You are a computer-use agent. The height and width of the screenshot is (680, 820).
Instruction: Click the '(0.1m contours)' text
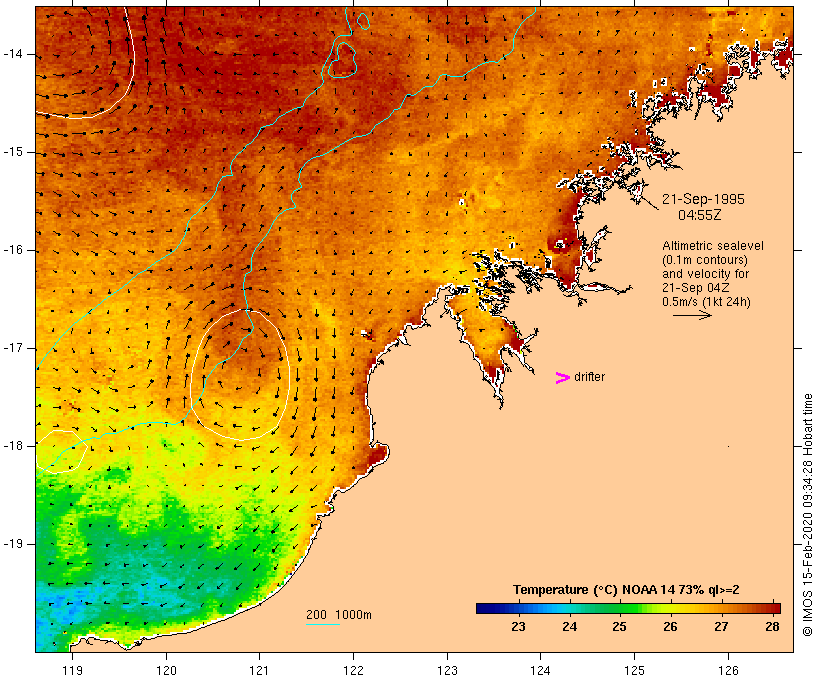704,260
